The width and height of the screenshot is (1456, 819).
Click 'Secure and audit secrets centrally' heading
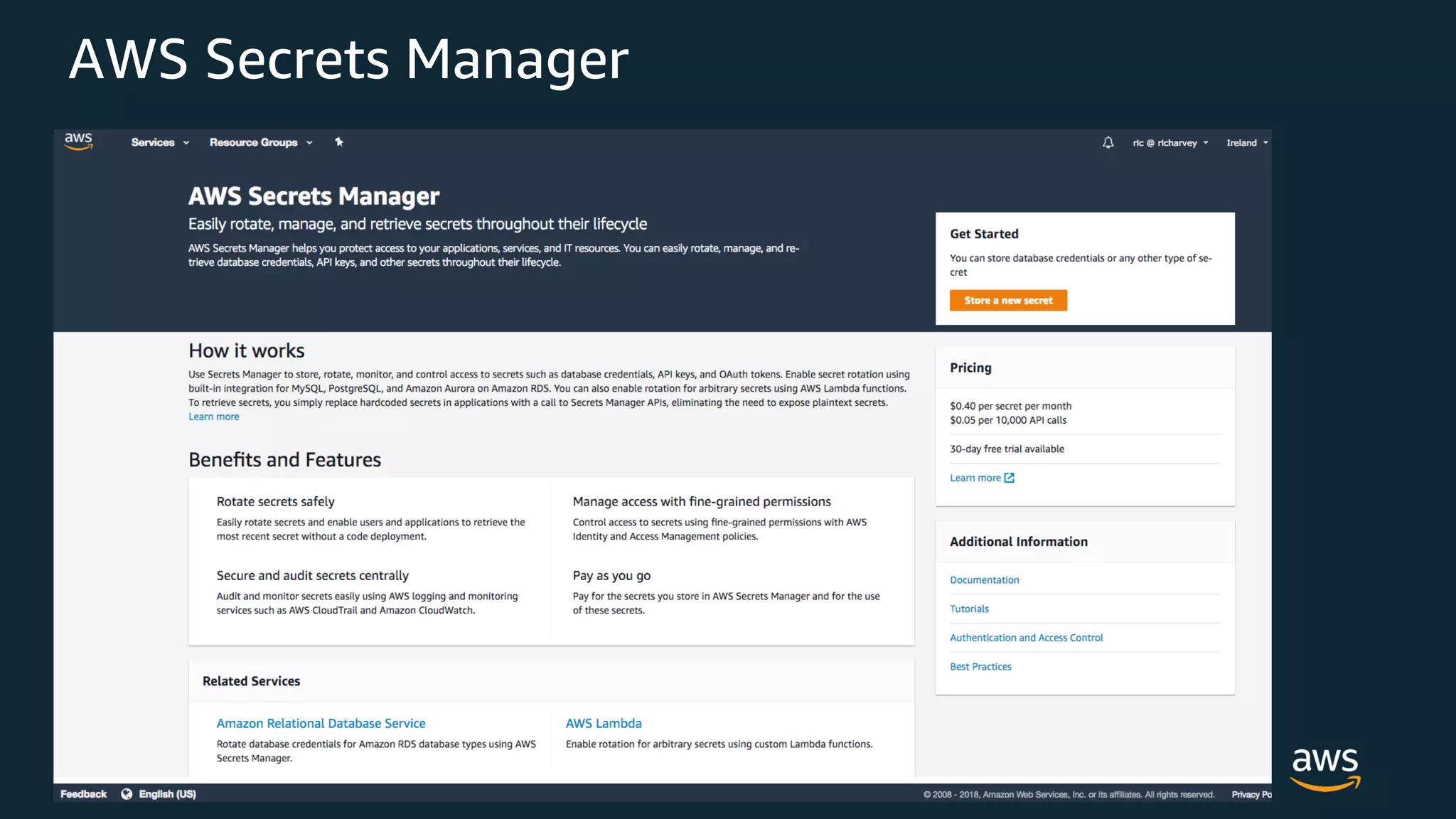312,576
